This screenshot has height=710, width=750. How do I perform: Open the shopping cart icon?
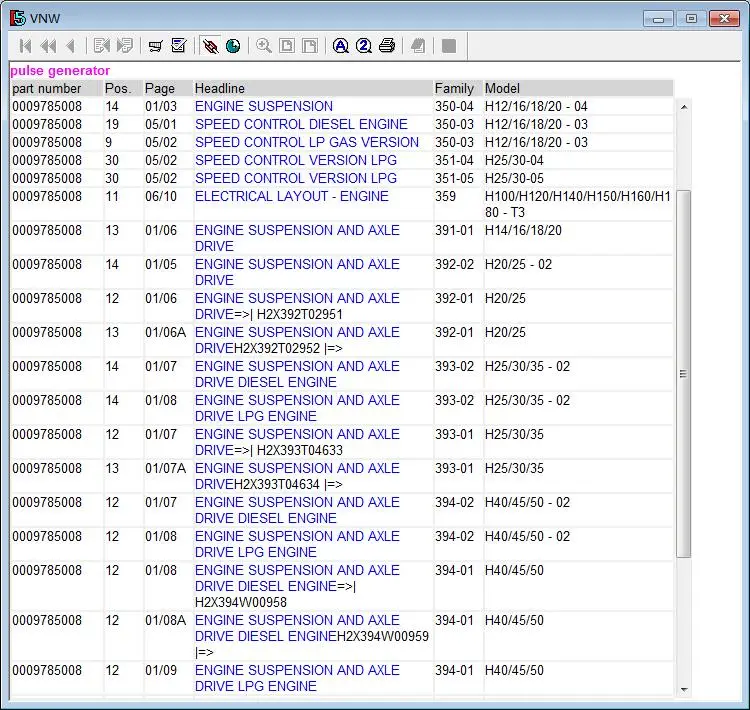[155, 46]
